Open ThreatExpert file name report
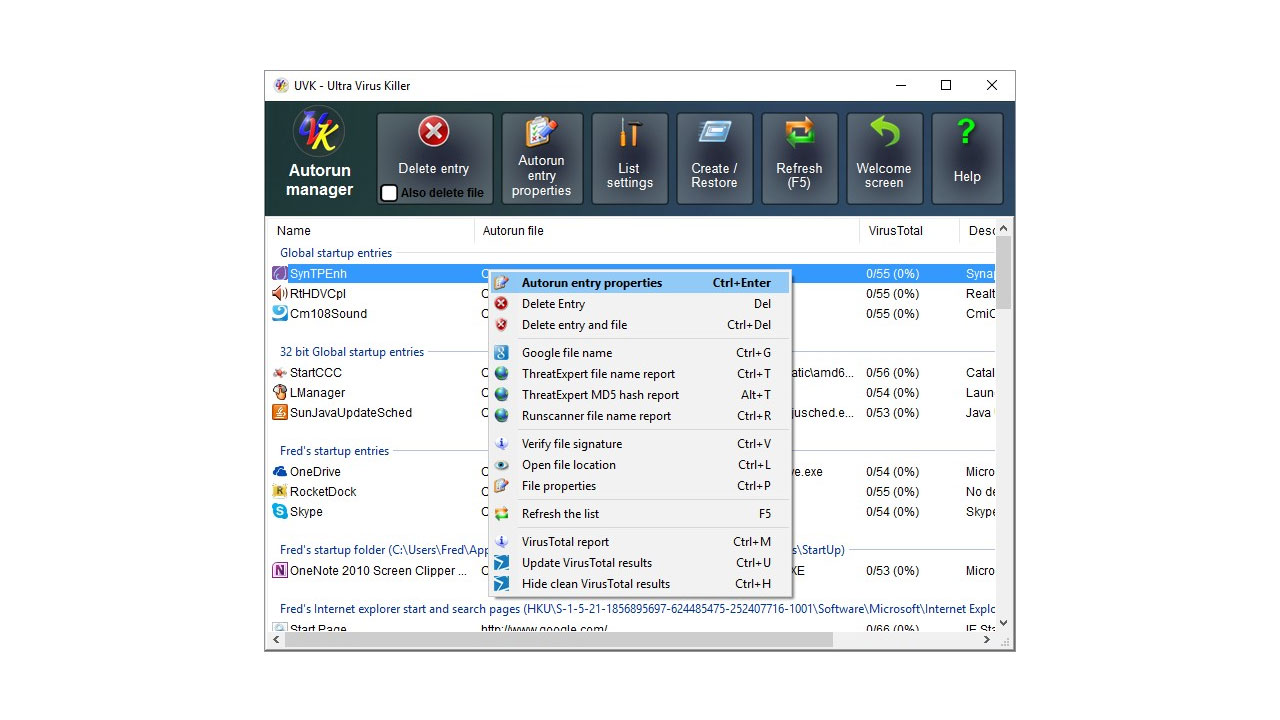The width and height of the screenshot is (1280, 720). (x=640, y=374)
